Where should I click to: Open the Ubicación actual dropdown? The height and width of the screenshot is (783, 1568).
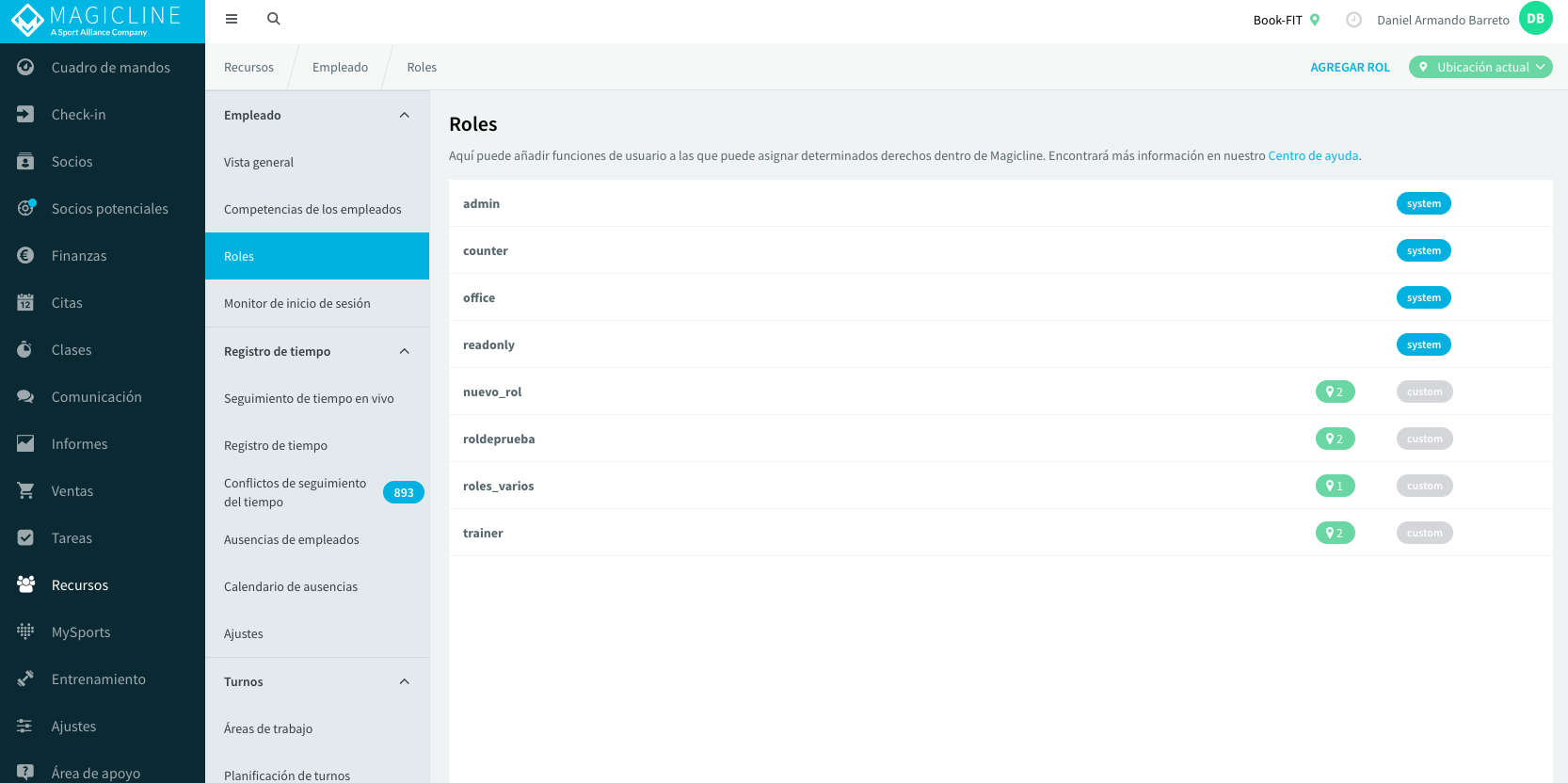(1480, 67)
